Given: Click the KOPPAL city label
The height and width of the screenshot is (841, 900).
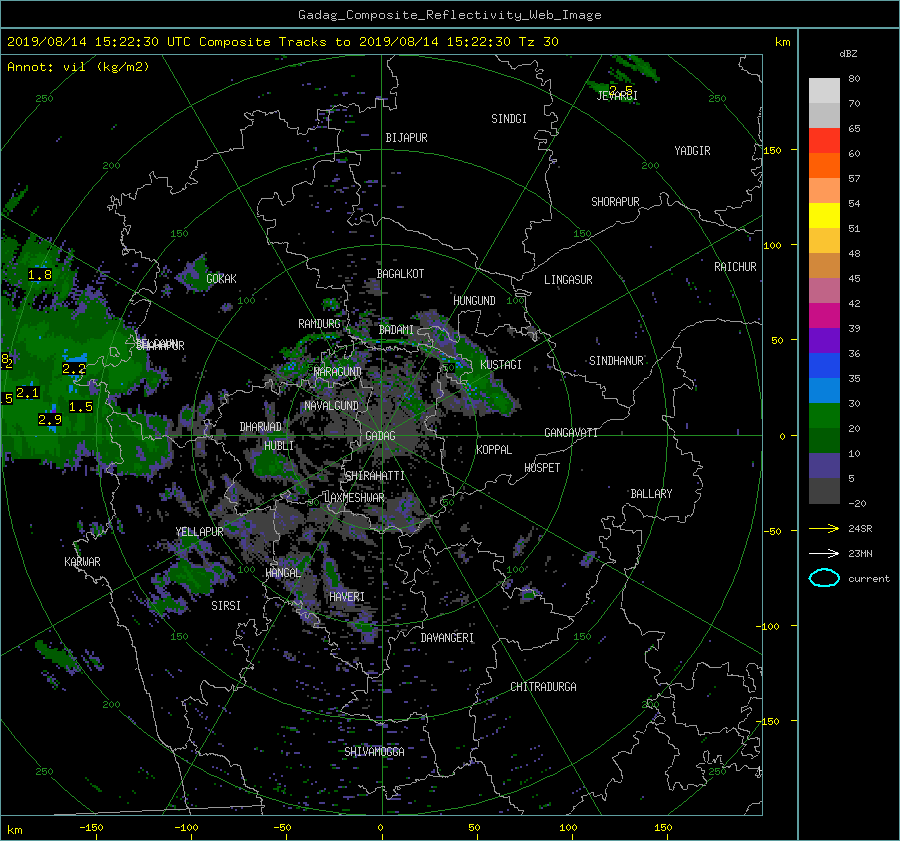Looking at the screenshot, I should click(x=494, y=449).
